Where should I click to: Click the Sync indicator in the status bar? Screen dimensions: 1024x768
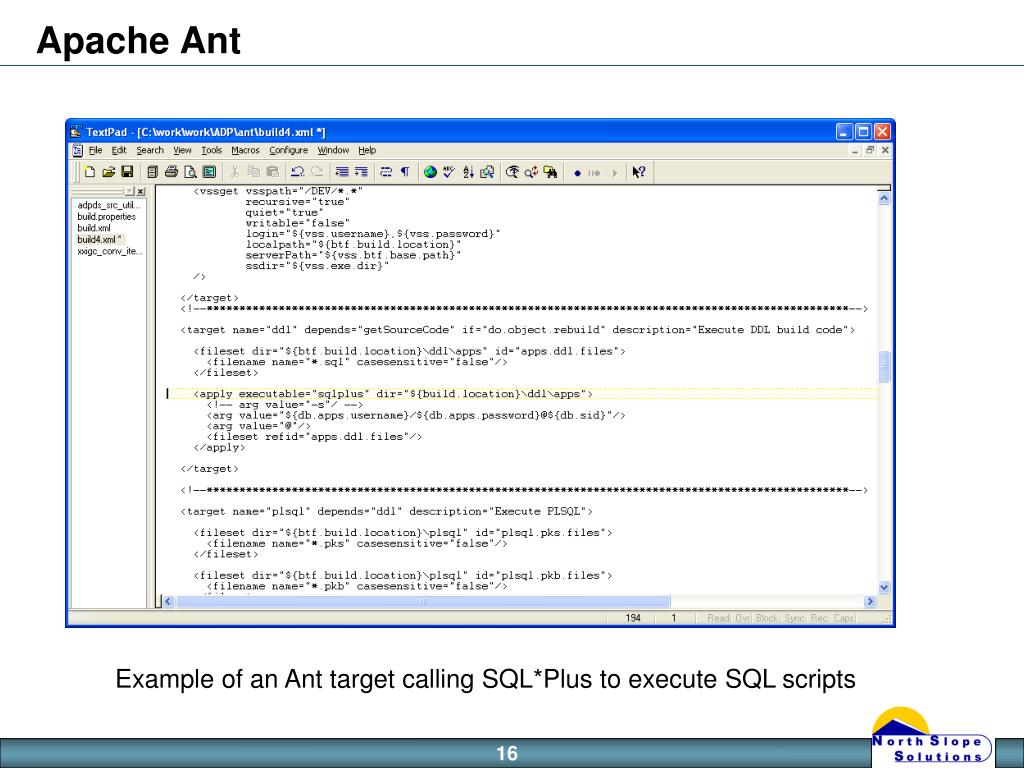click(x=794, y=618)
